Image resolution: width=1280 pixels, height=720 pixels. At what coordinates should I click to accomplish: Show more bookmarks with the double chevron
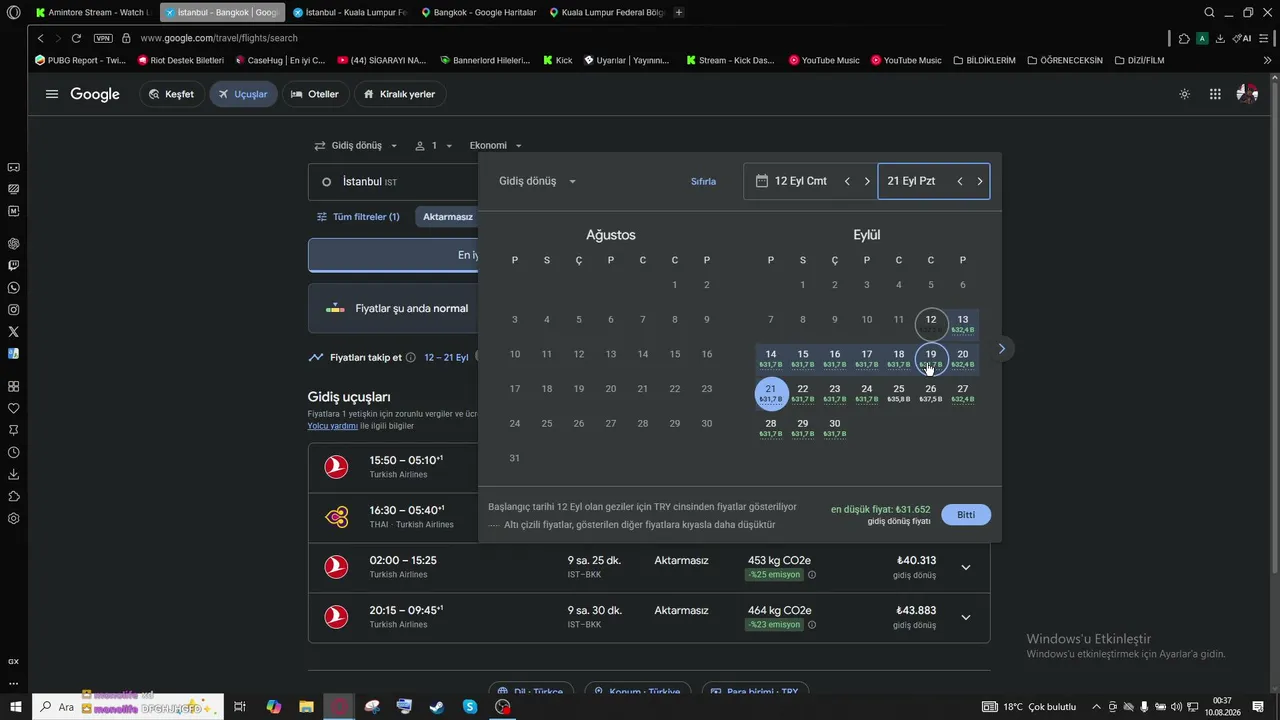(1268, 60)
